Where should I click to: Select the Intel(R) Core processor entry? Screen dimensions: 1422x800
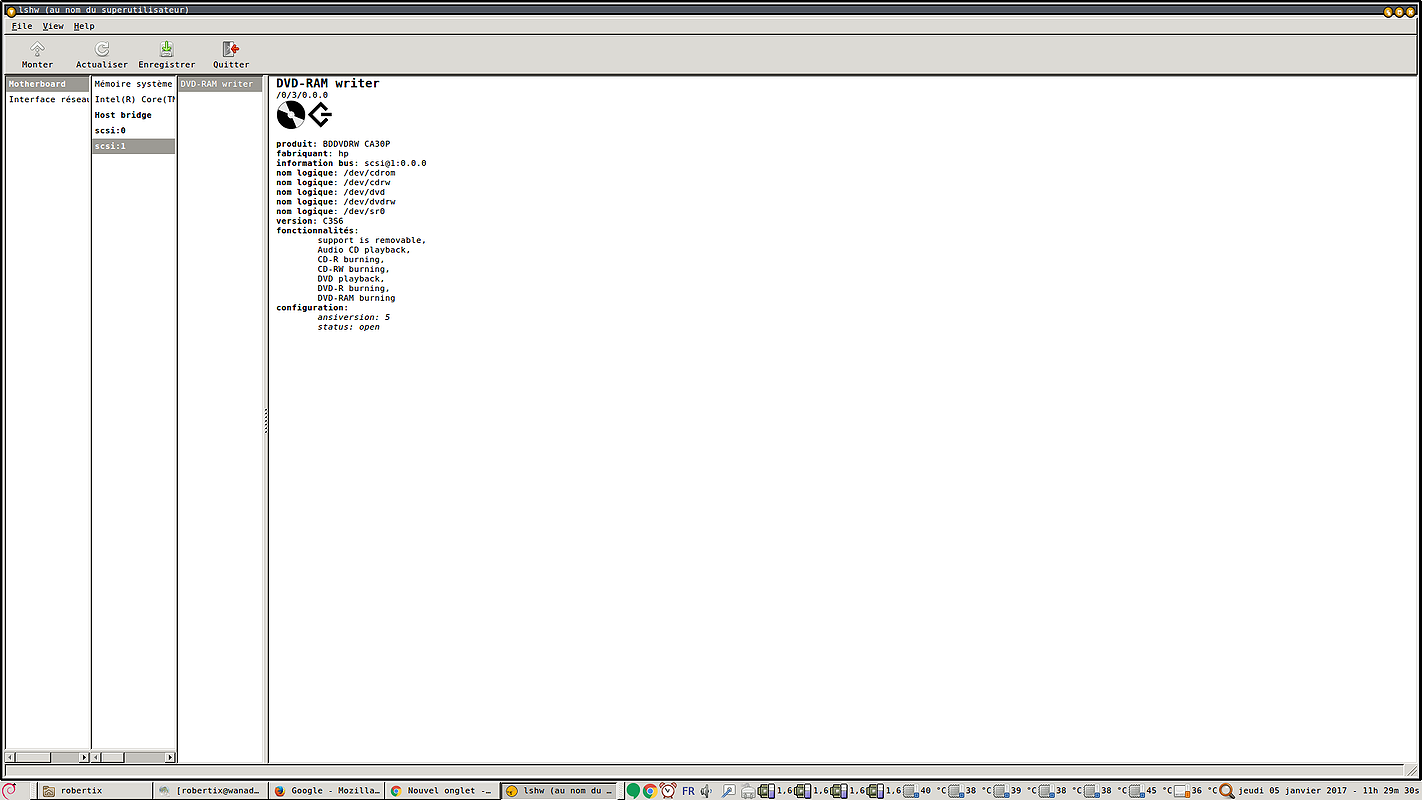pyautogui.click(x=134, y=99)
